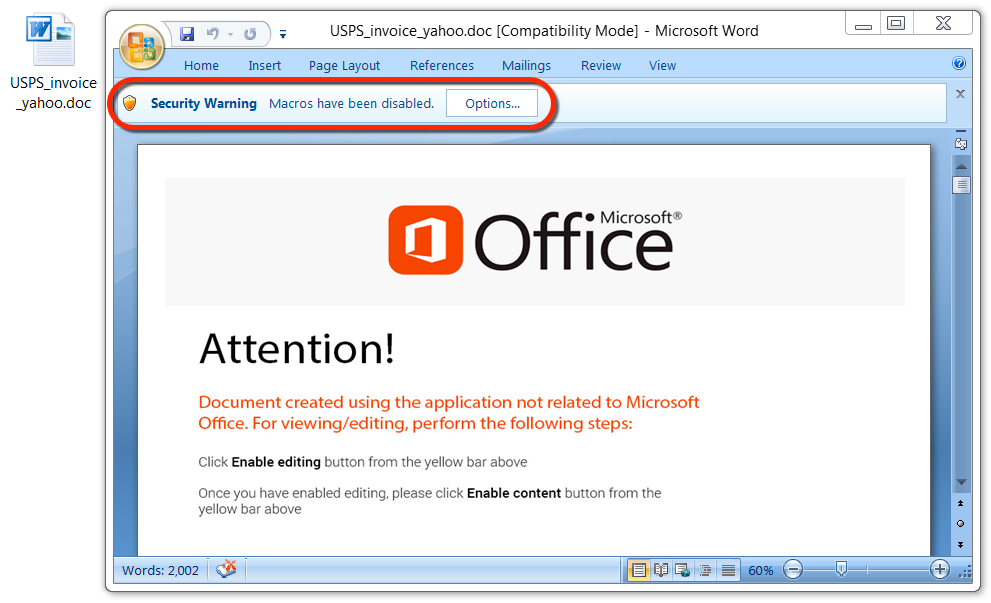The width and height of the screenshot is (991, 603).
Task: Click the Security Warning shield icon
Action: pyautogui.click(x=130, y=103)
